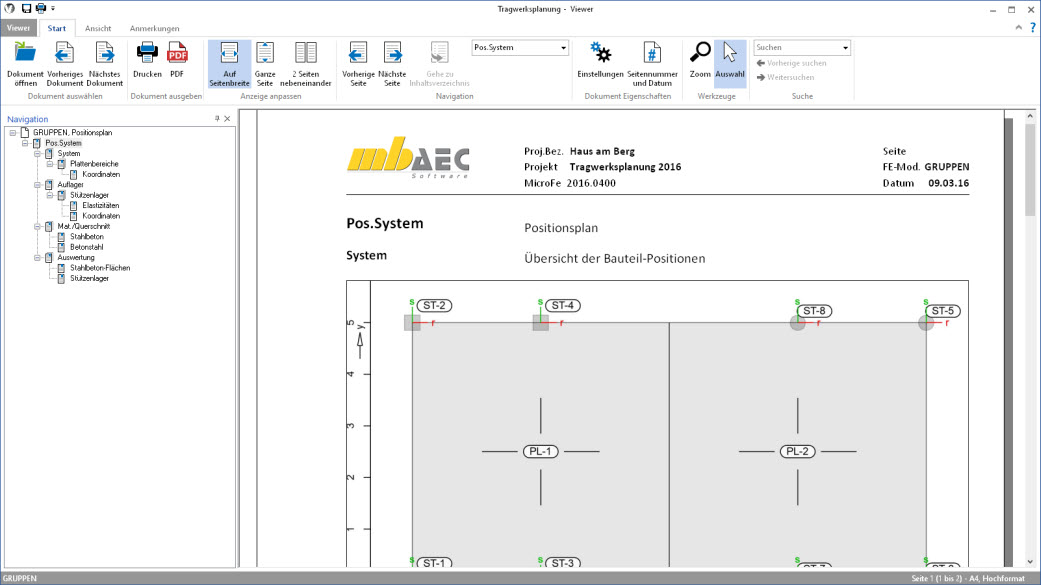Switch to the Ansicht ribbon tab
The width and height of the screenshot is (1041, 585).
[98, 28]
